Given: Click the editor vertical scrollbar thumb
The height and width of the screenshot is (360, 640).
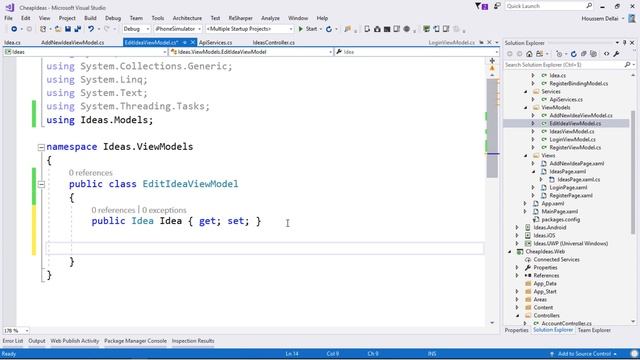Looking at the screenshot, I should click(x=492, y=128).
